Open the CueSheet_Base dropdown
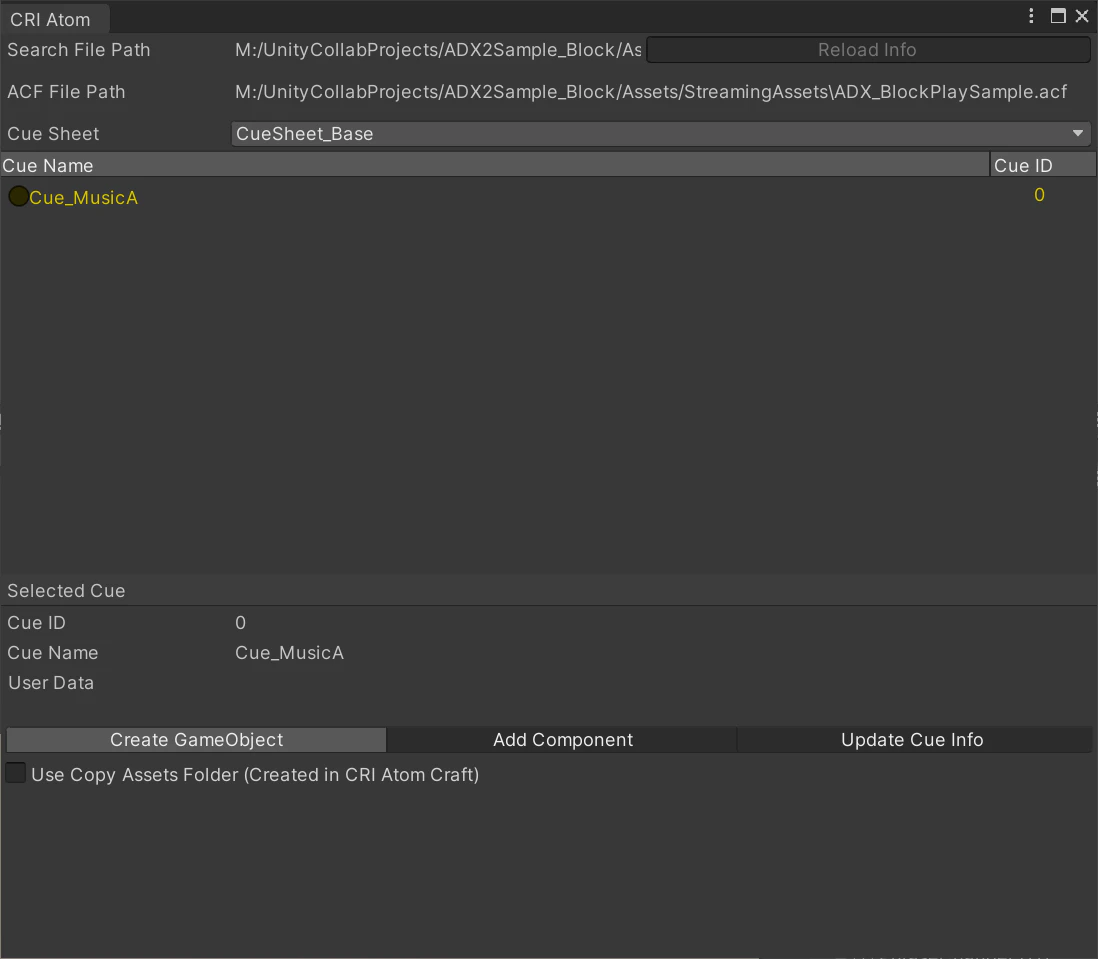 [660, 134]
